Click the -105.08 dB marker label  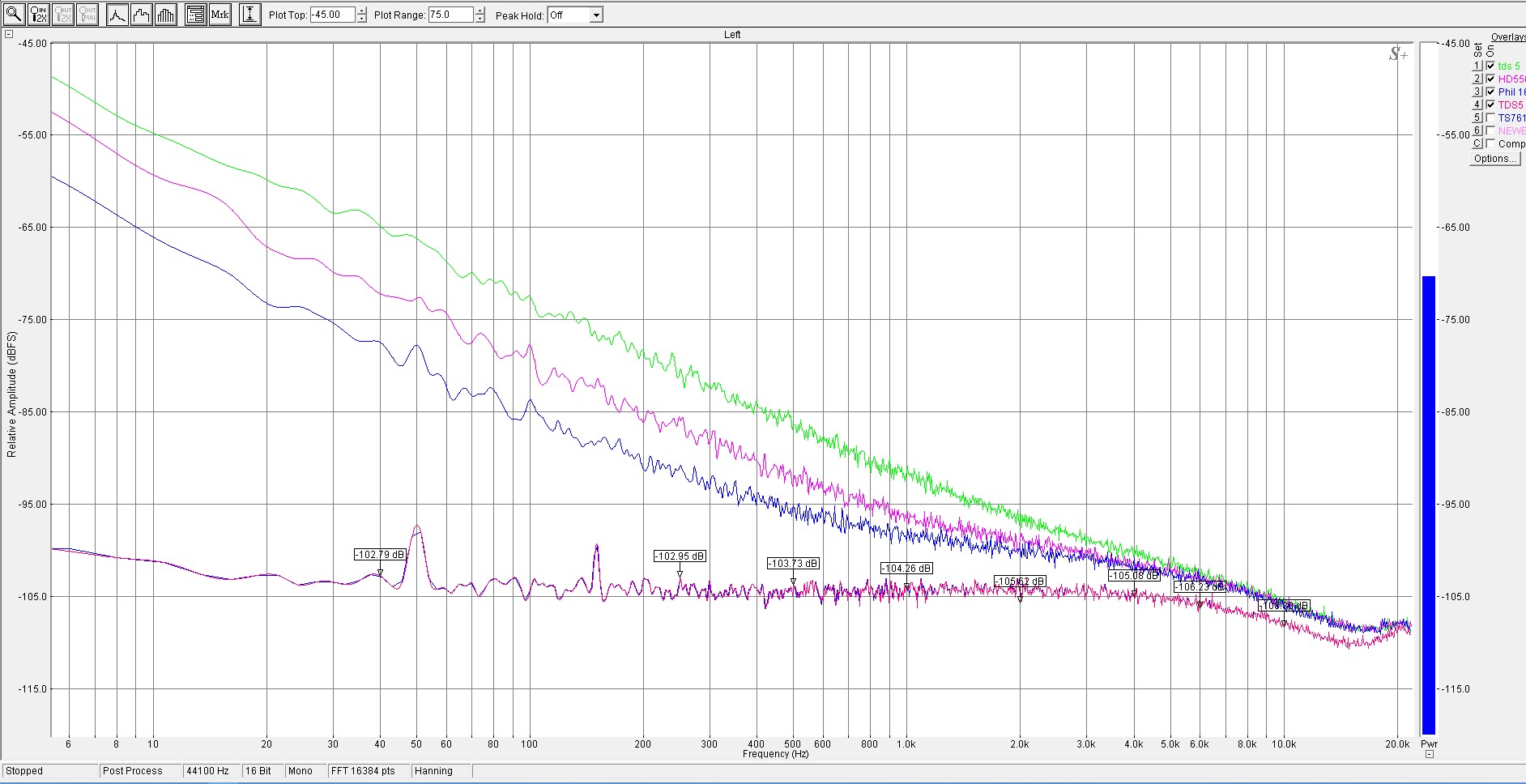click(1134, 576)
